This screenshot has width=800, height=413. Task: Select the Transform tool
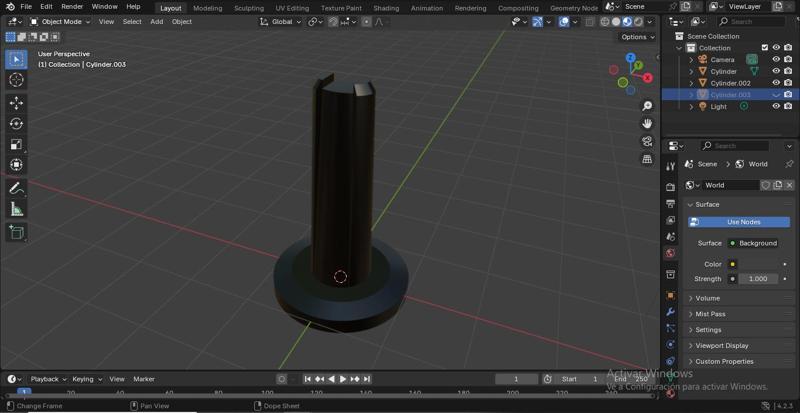[16, 165]
